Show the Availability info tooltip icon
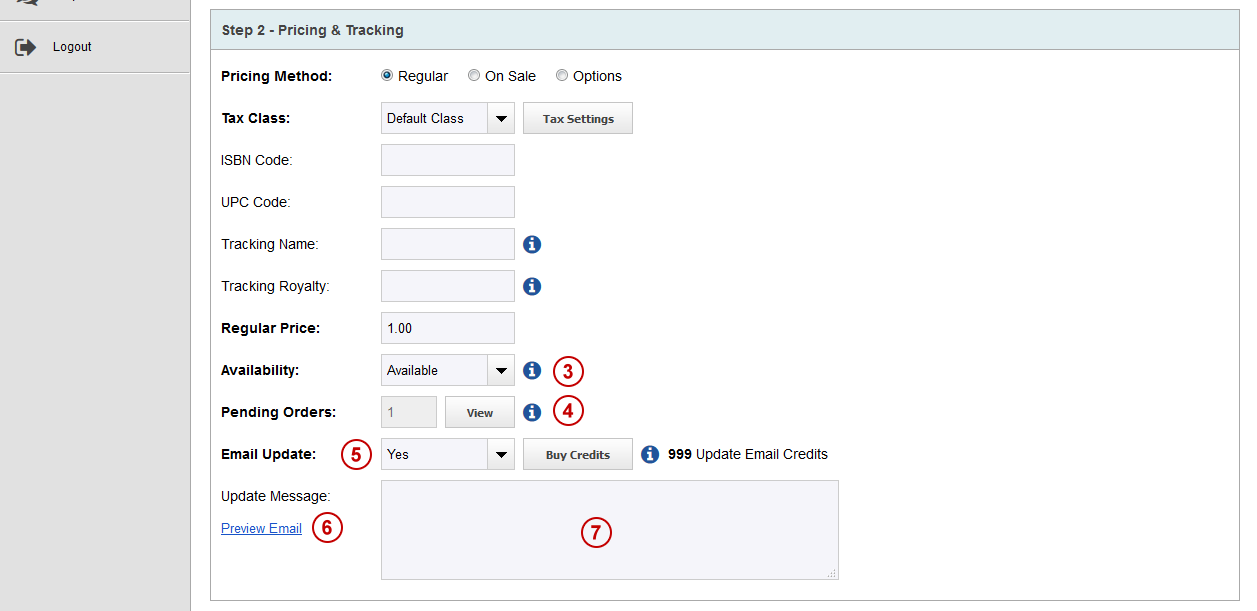This screenshot has height=611, width=1257. (532, 370)
